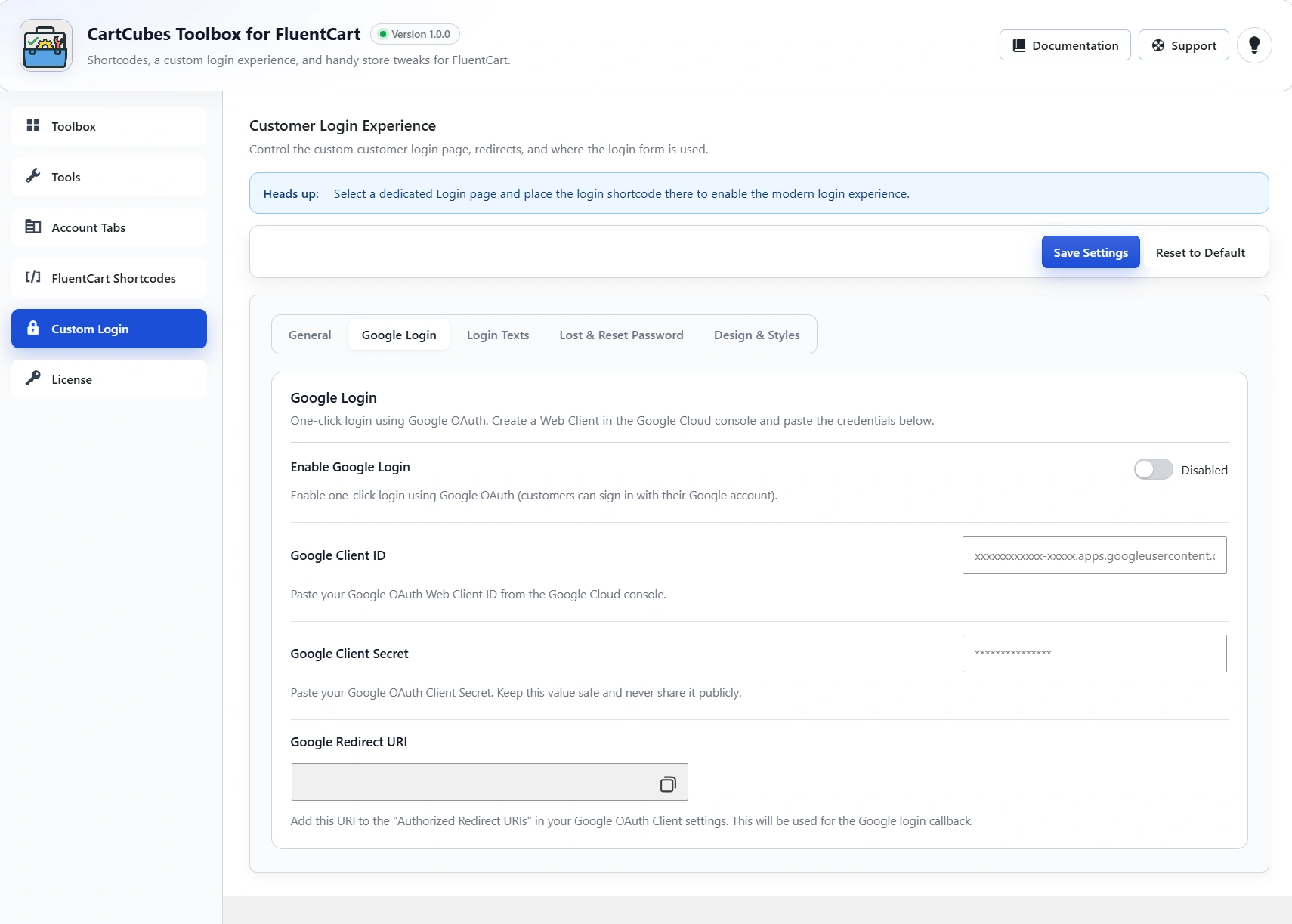Click the Toolbox grid icon in sidebar

pyautogui.click(x=33, y=125)
